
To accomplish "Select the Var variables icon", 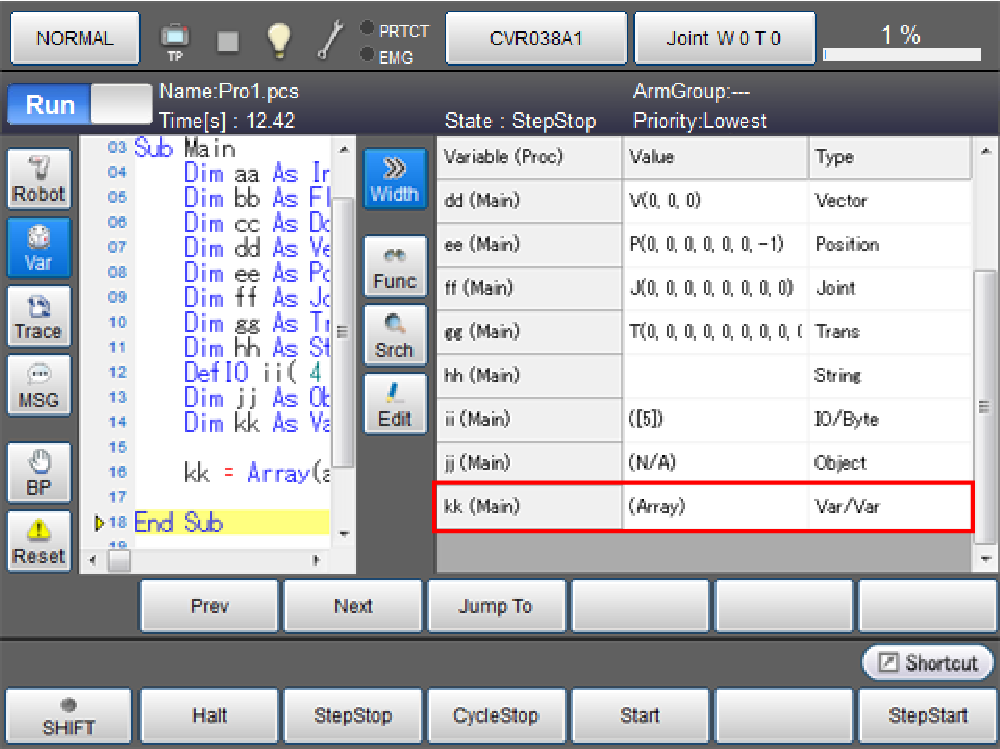I will coord(39,247).
